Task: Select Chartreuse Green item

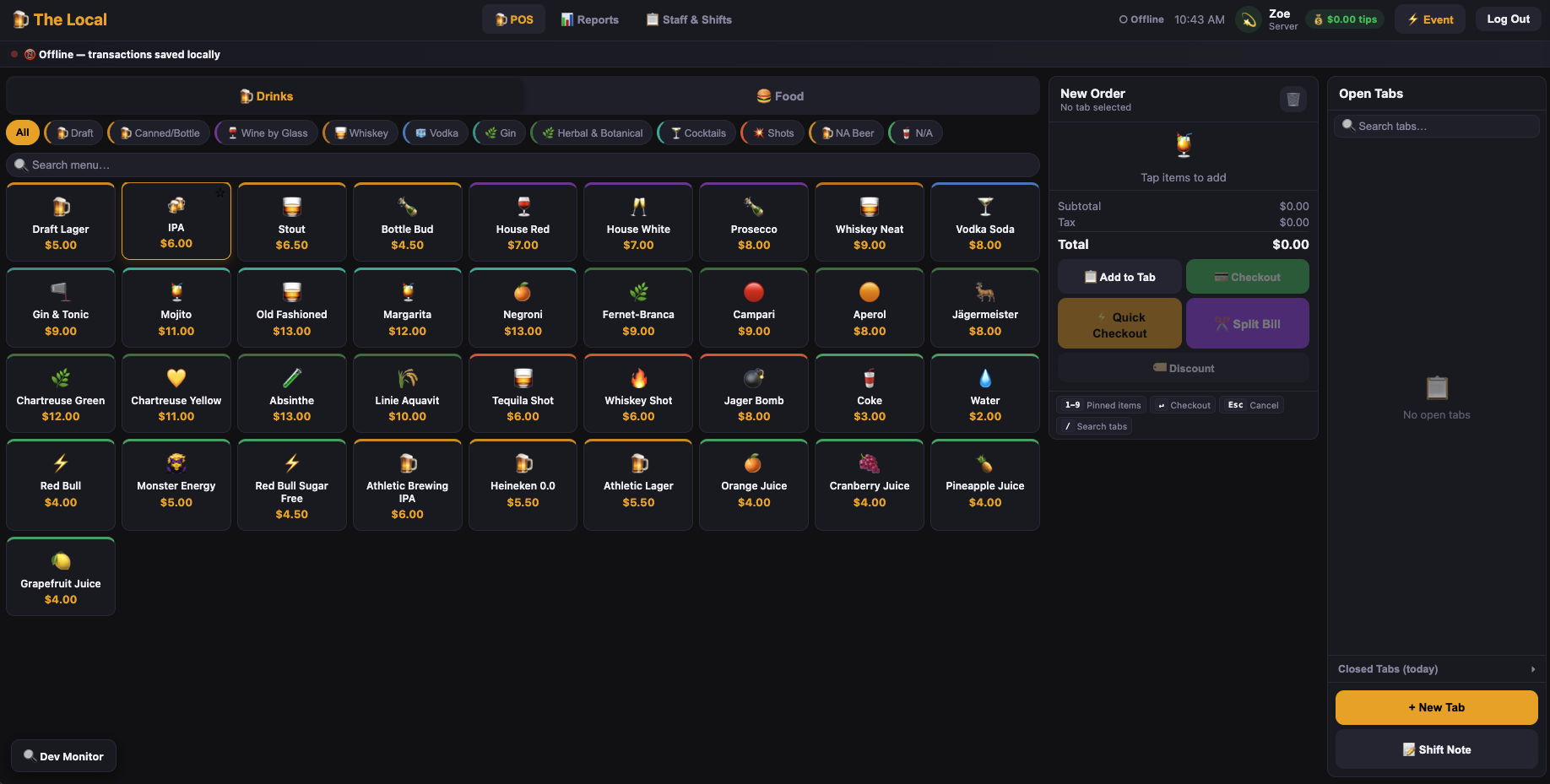Action: (x=61, y=394)
